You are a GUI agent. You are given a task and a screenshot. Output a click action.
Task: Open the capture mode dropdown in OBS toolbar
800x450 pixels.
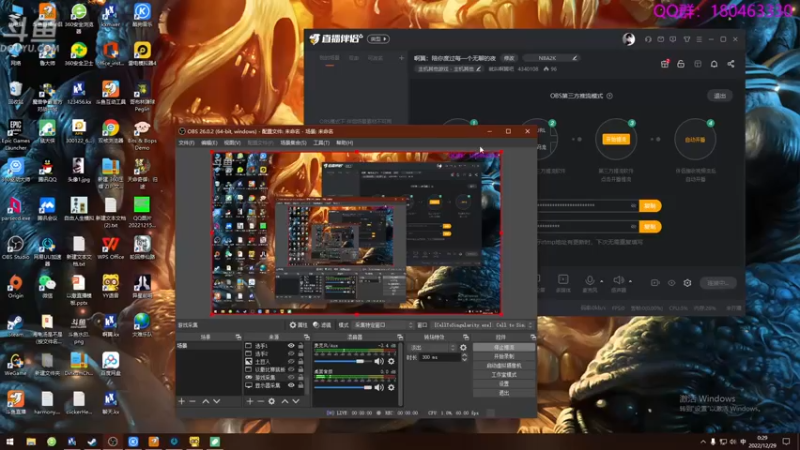[x=383, y=325]
